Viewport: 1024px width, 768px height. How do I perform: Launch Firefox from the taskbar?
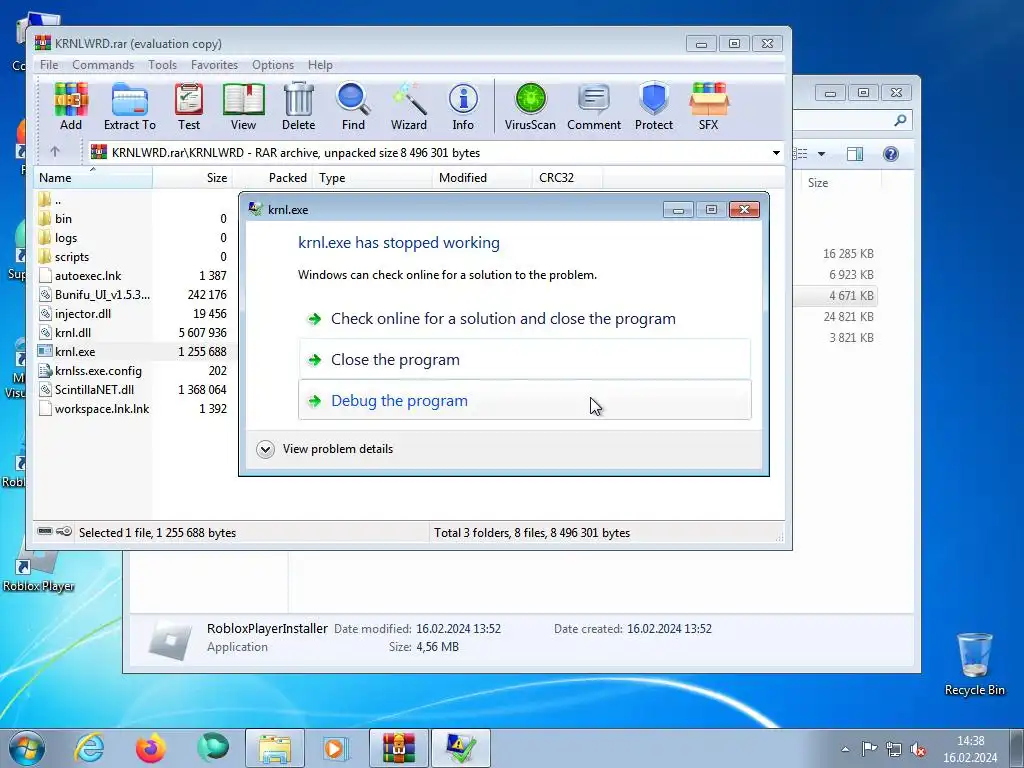tap(150, 748)
